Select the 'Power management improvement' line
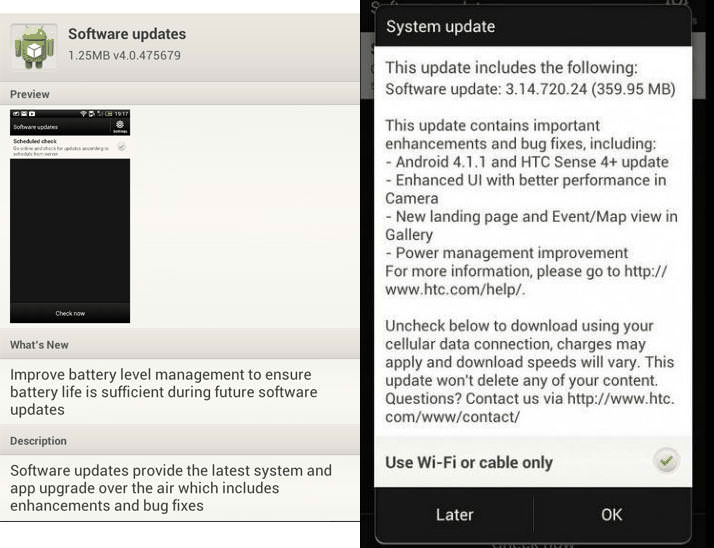Image resolution: width=714 pixels, height=548 pixels. (x=506, y=253)
